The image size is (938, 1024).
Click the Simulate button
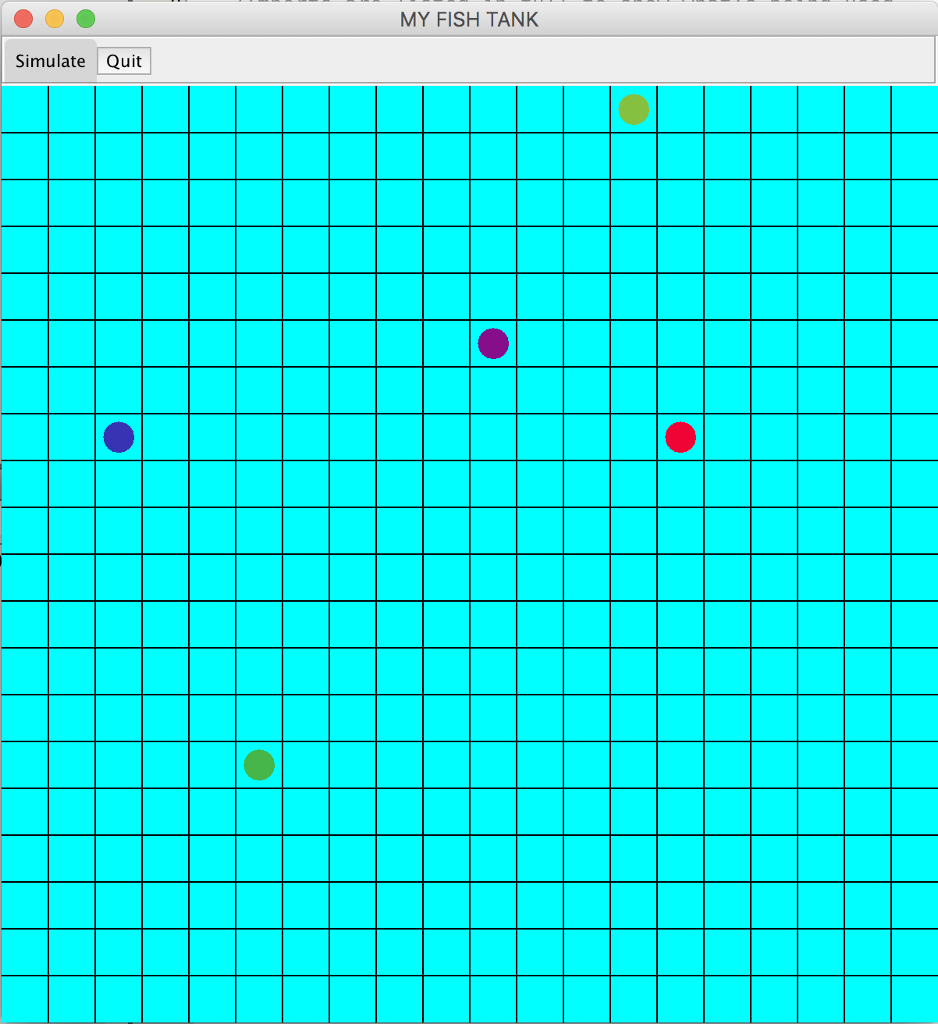[49, 61]
